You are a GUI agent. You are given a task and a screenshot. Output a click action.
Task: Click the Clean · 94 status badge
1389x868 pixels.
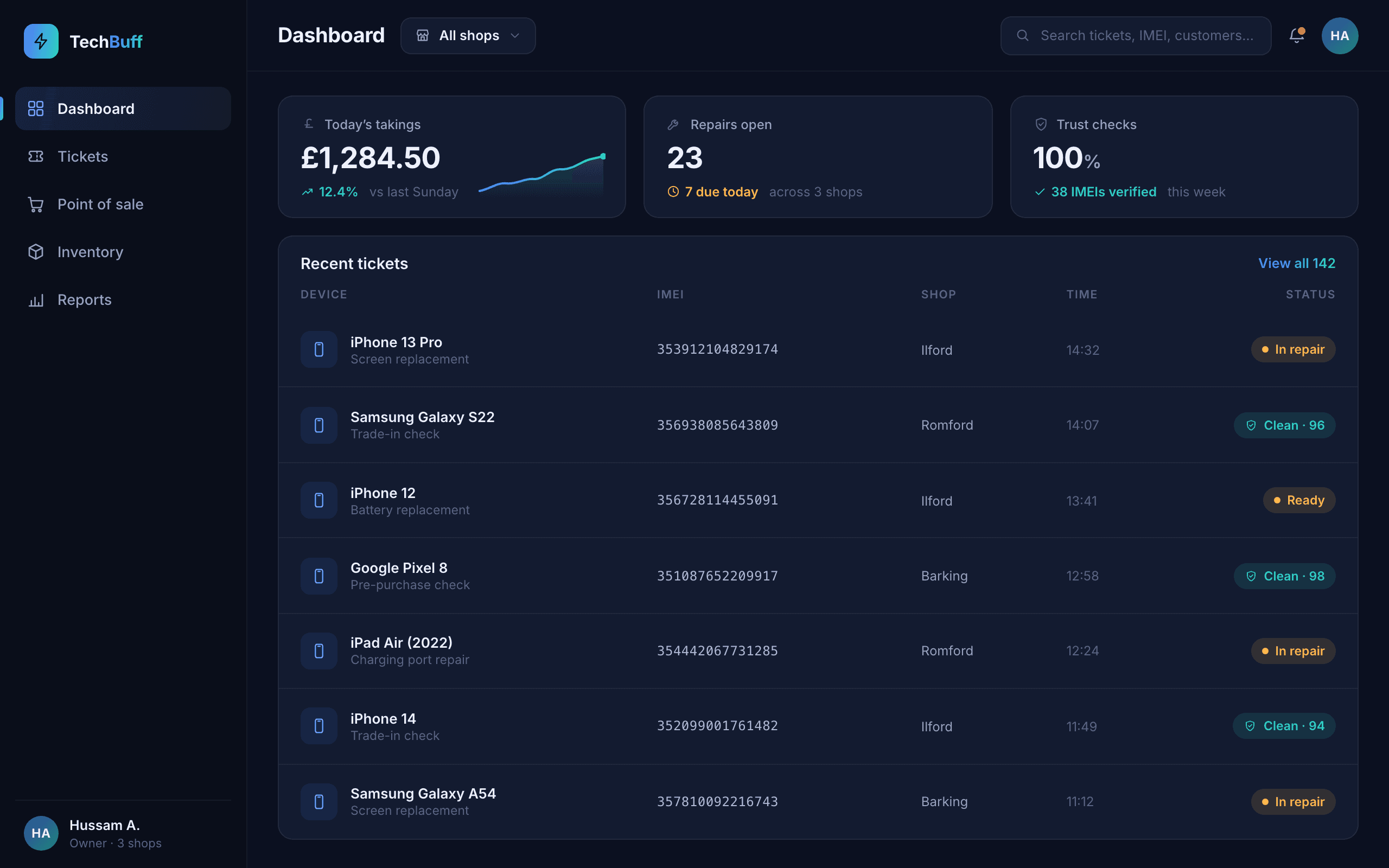coord(1284,726)
